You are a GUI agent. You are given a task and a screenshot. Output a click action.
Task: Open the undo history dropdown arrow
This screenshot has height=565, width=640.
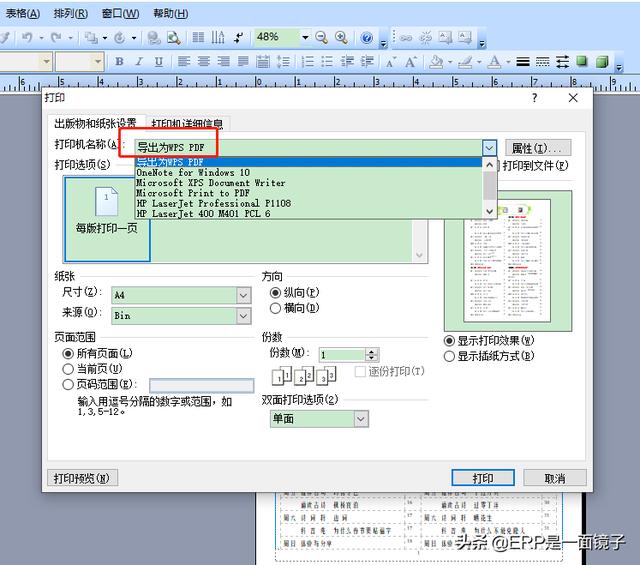[41, 38]
